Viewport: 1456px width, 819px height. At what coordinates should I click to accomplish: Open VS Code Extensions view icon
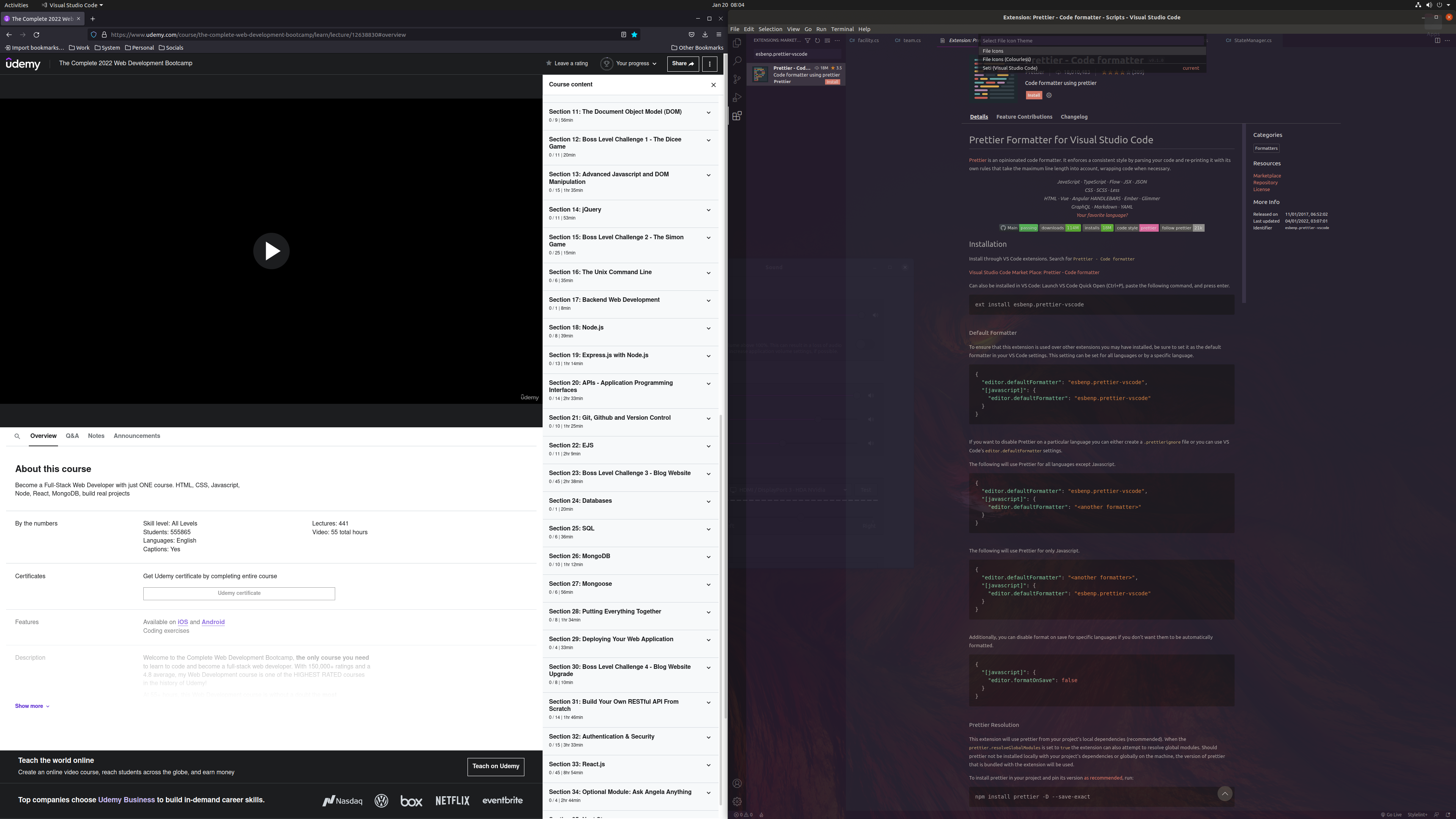736,116
